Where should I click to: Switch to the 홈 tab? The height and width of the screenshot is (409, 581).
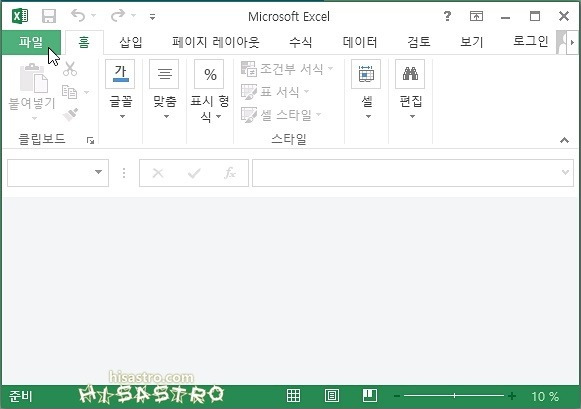click(x=84, y=42)
